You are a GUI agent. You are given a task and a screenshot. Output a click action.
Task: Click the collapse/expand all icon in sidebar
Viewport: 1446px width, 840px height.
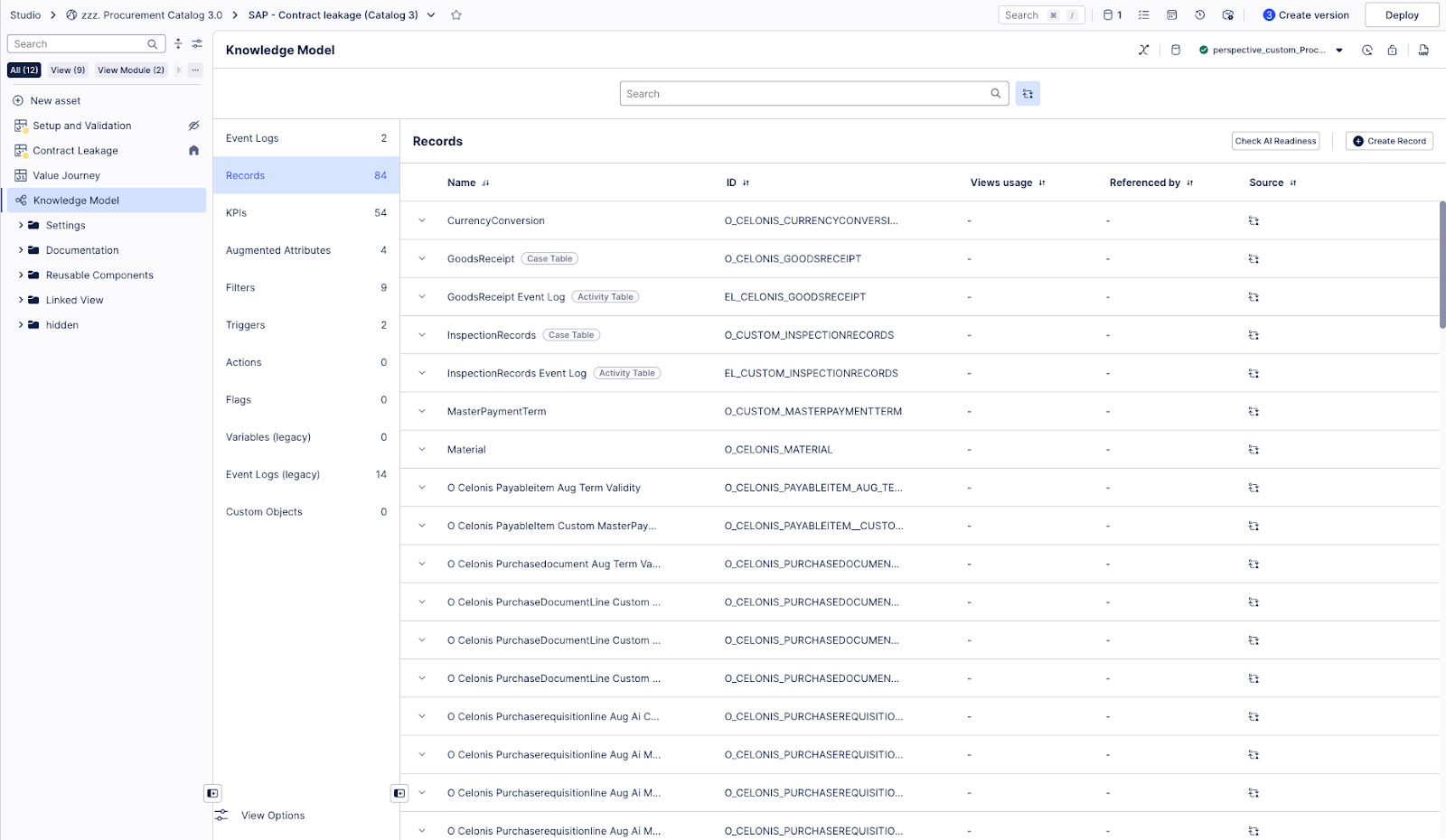click(x=178, y=43)
